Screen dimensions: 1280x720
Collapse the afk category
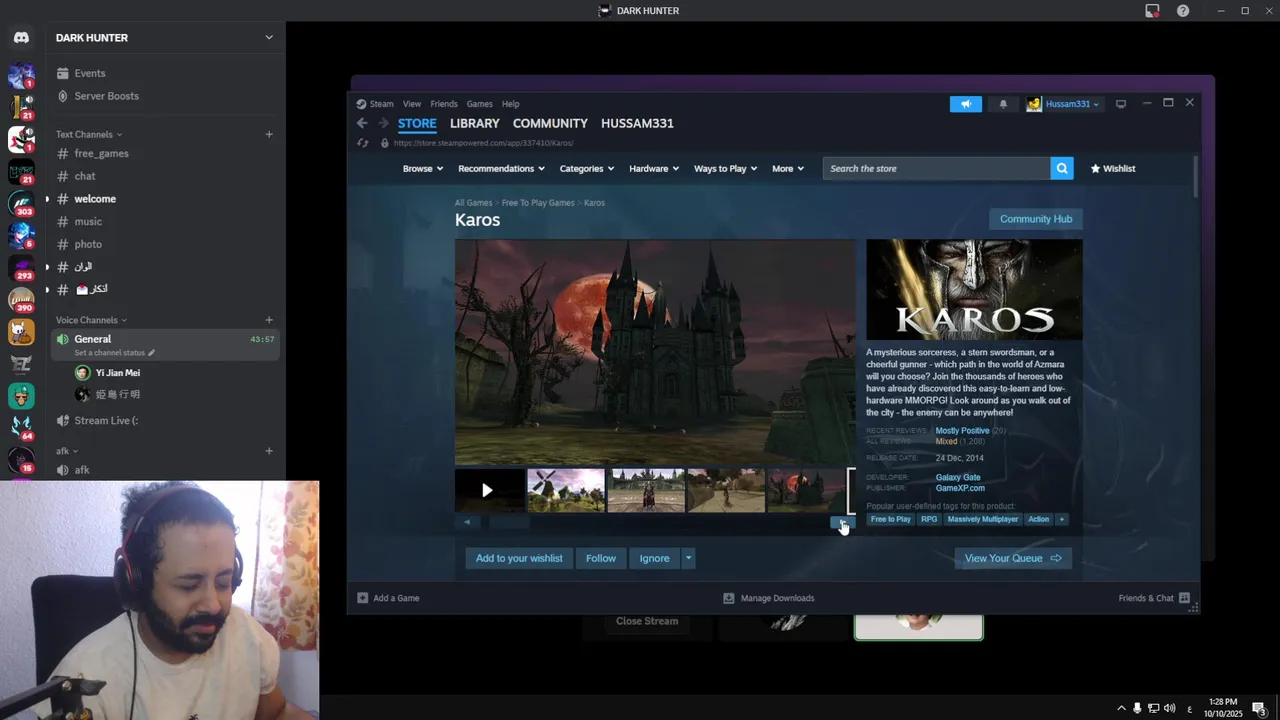coord(67,451)
